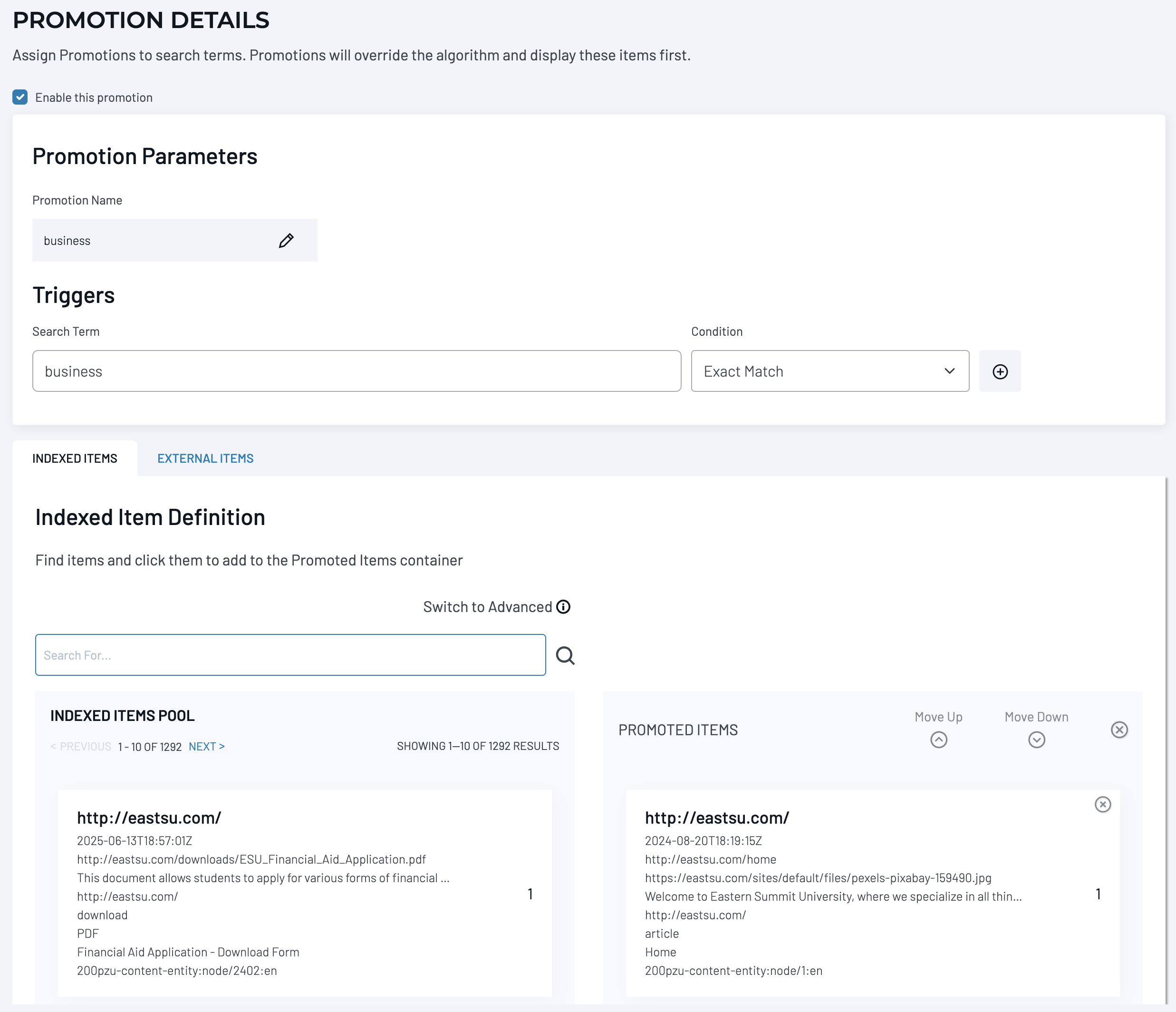Click the Condition dropdown chevron arrow
The width and height of the screenshot is (1176, 1012).
(x=949, y=371)
